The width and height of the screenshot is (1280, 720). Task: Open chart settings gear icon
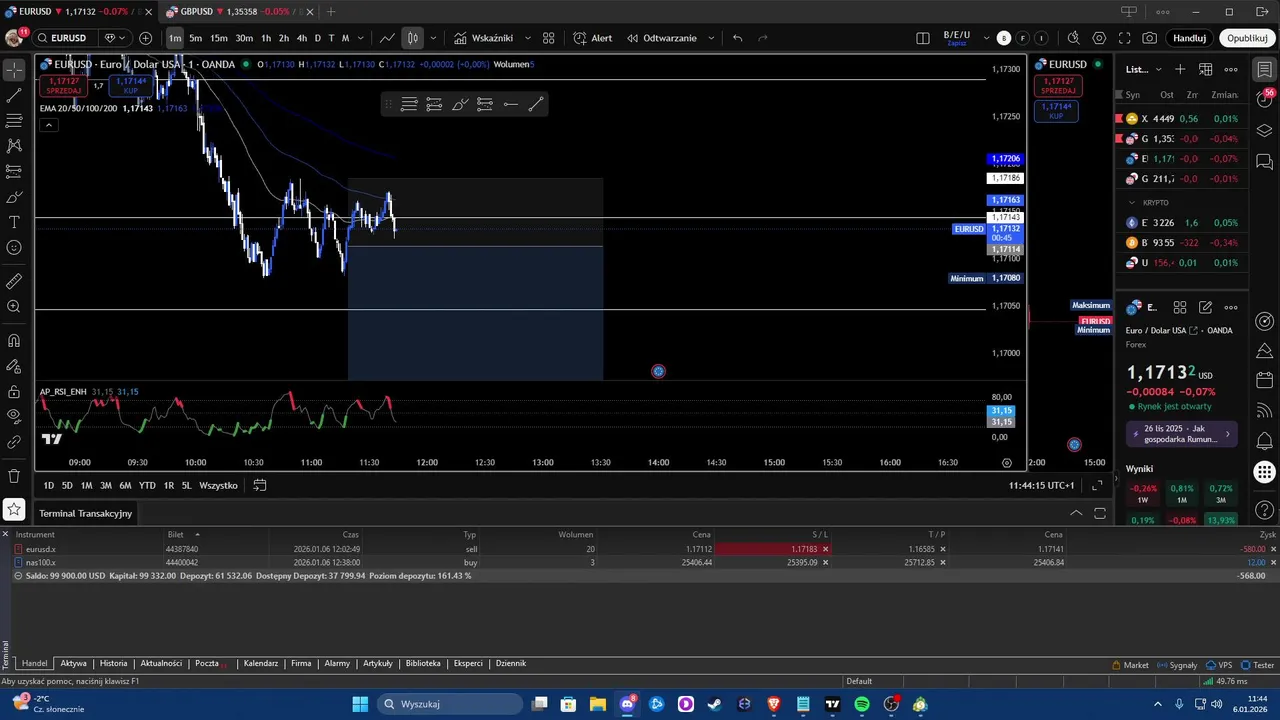click(x=1099, y=38)
